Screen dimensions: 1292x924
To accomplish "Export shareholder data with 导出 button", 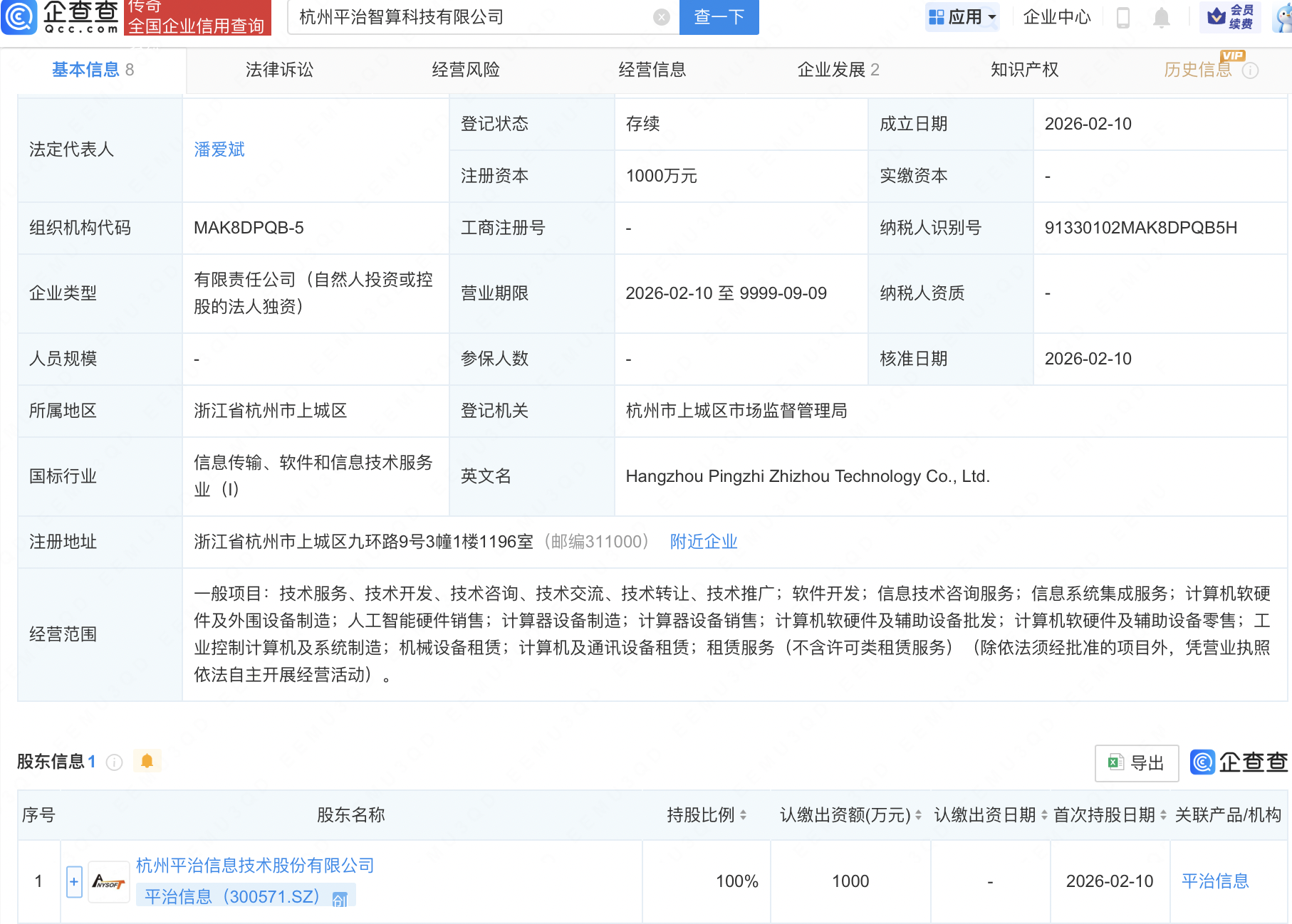I will [x=1136, y=763].
